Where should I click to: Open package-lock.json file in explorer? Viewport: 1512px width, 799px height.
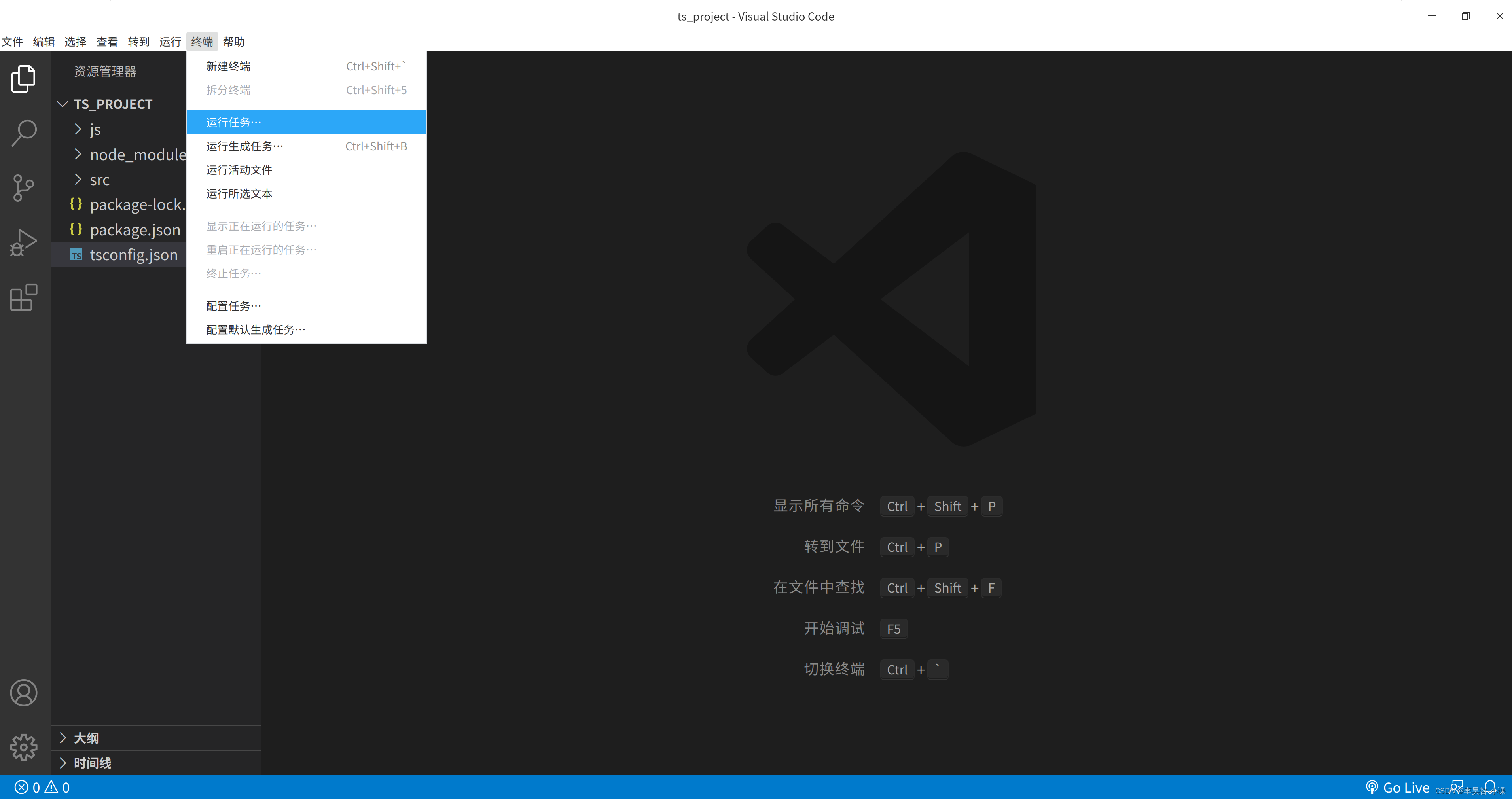click(x=119, y=204)
